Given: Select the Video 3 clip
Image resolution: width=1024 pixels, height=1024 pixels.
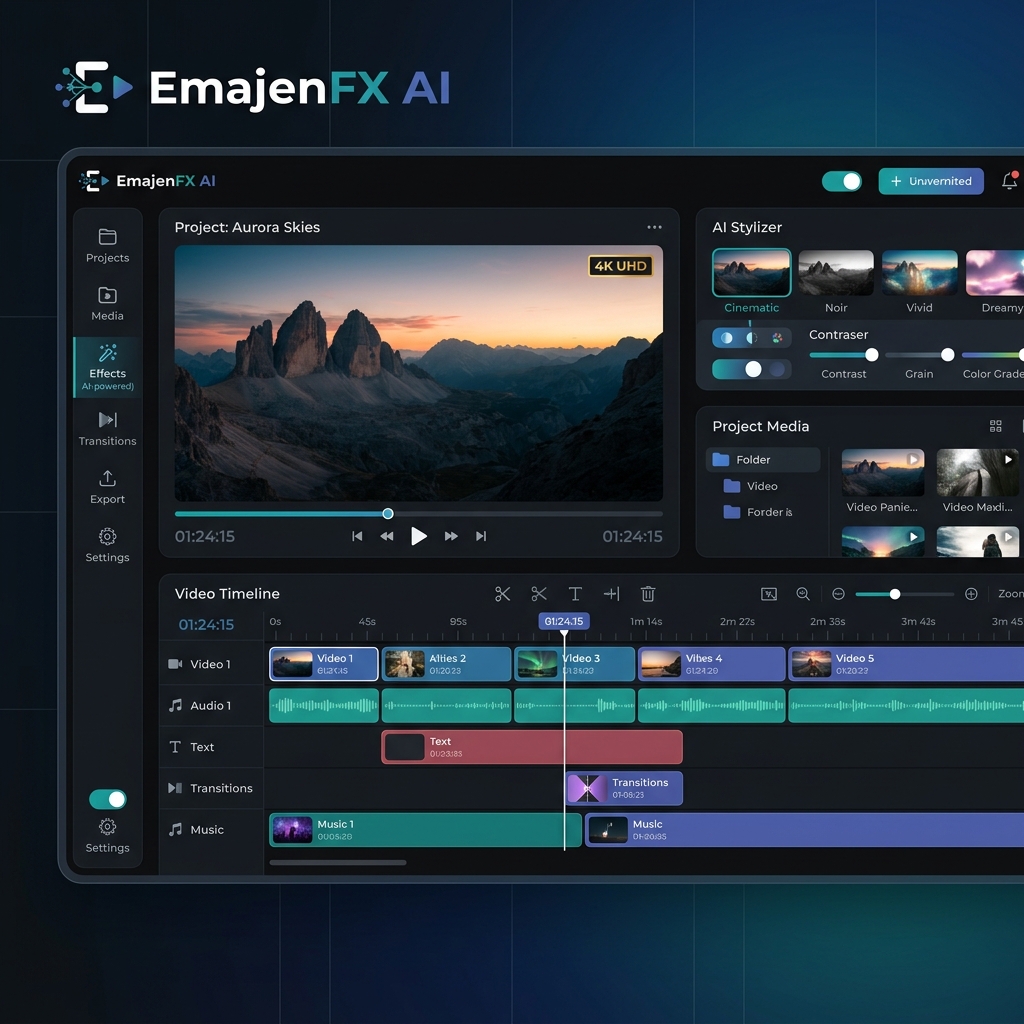Looking at the screenshot, I should click(x=575, y=664).
